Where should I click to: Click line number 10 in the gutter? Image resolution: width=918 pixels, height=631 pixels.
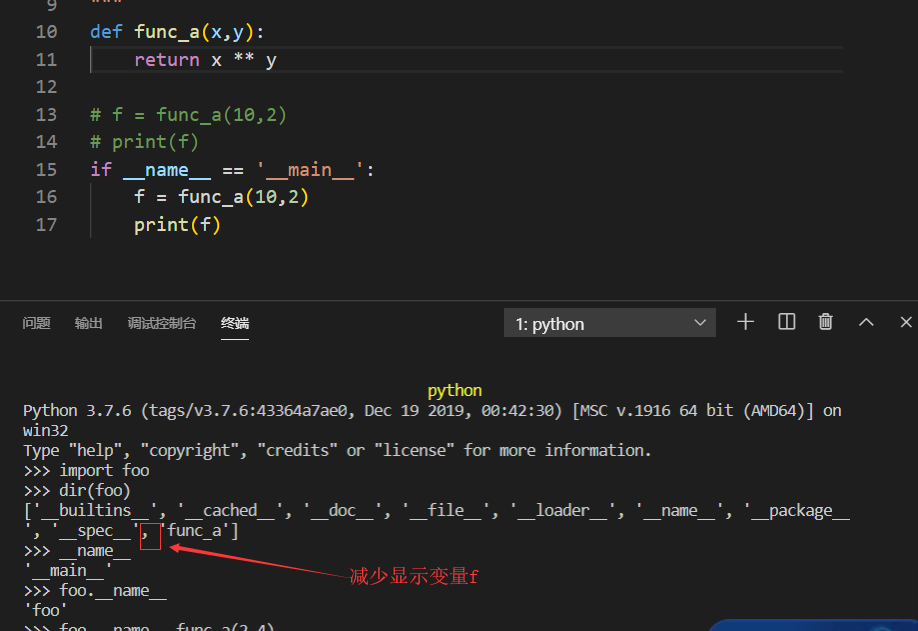point(46,32)
